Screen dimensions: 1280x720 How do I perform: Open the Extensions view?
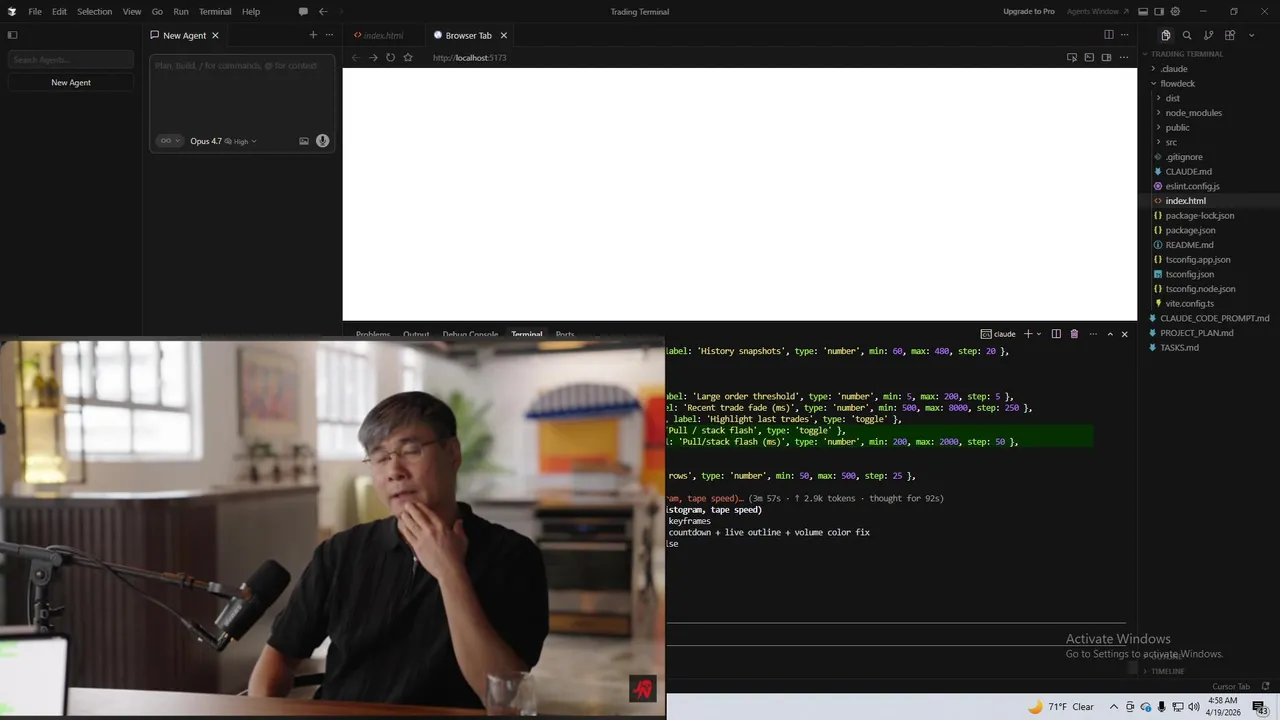pos(1230,35)
